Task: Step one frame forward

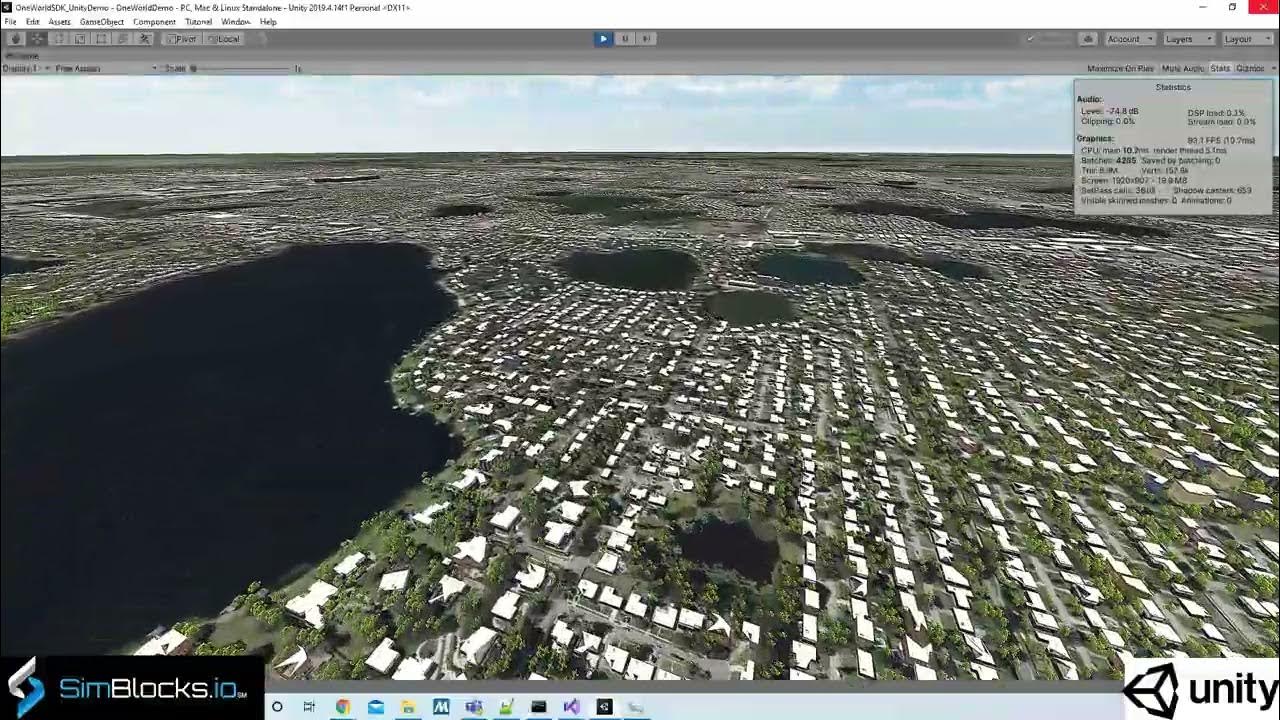Action: [x=646, y=39]
